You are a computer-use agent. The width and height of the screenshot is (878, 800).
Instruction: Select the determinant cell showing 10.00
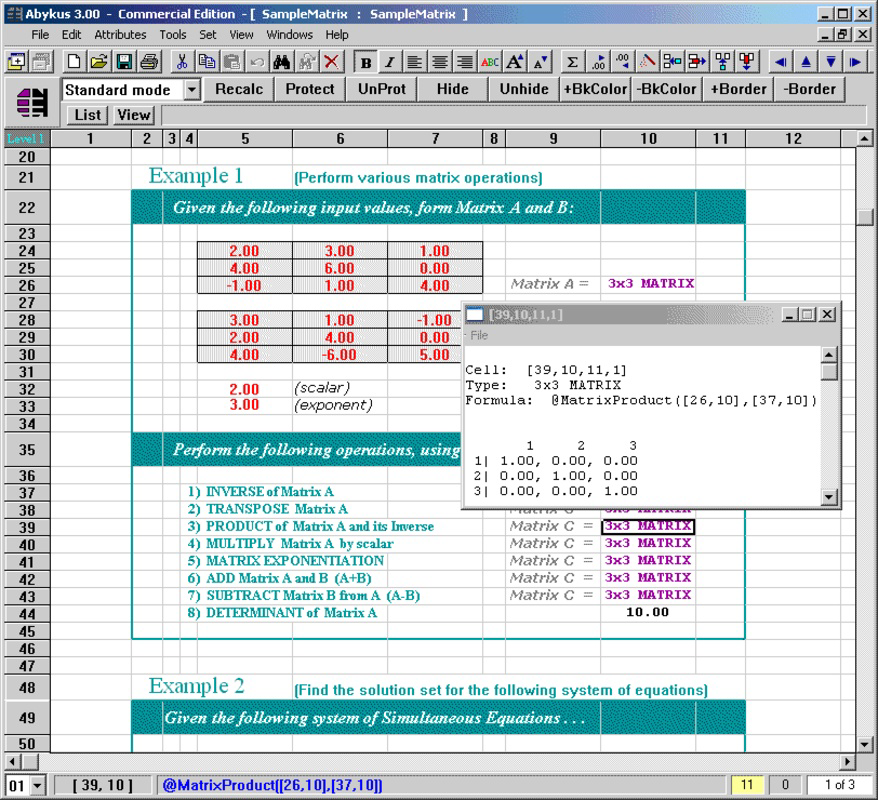tap(647, 612)
